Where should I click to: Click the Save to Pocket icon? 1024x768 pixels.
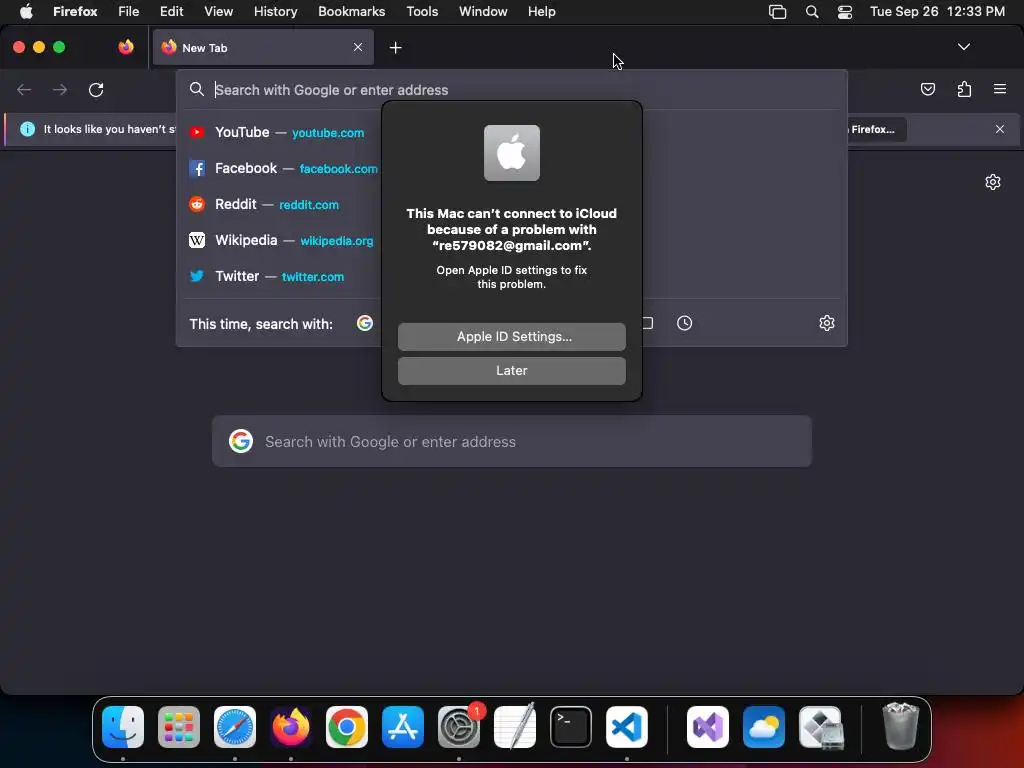[927, 89]
